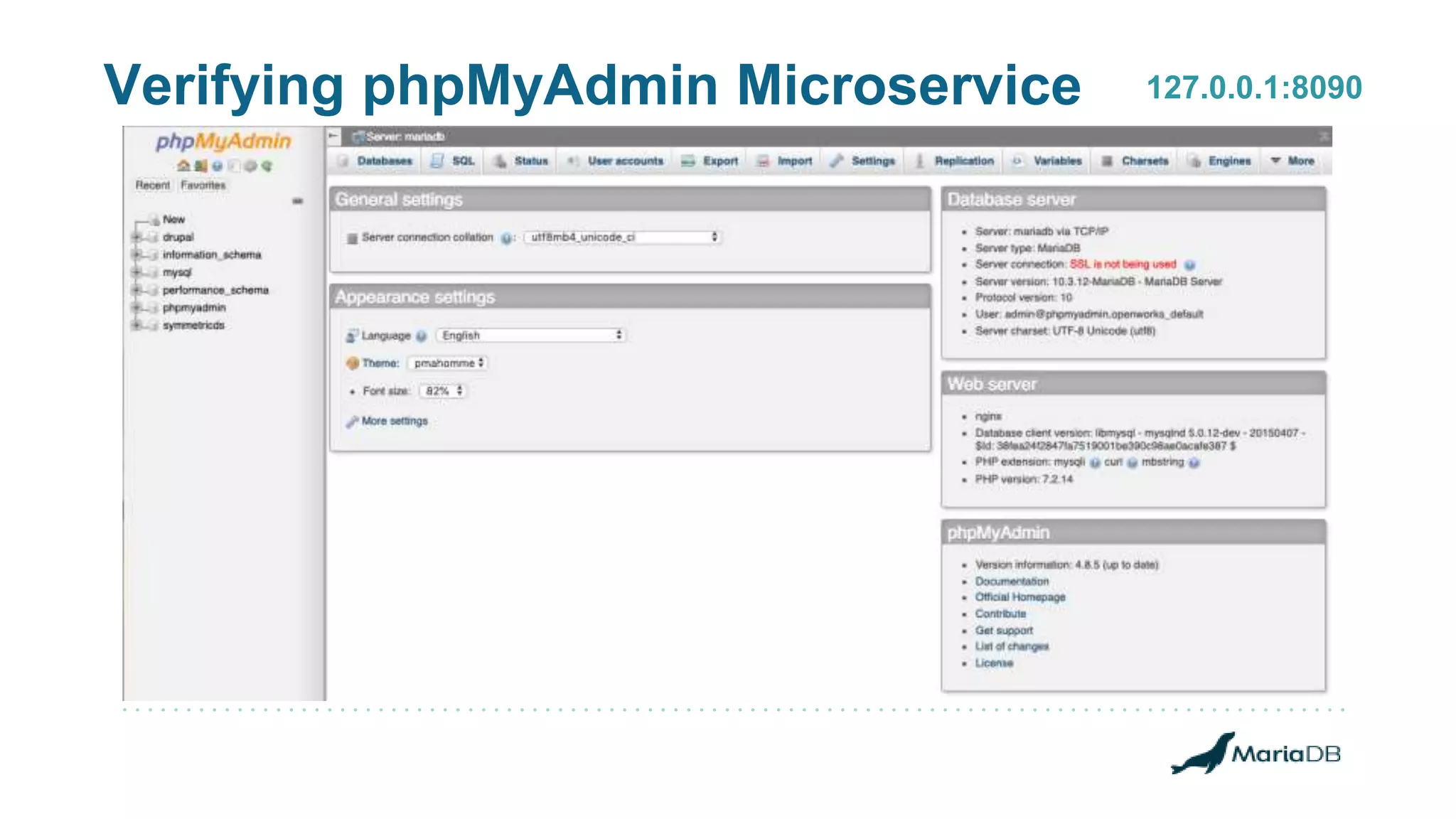Click help icon after curl extension

pos(1133,463)
